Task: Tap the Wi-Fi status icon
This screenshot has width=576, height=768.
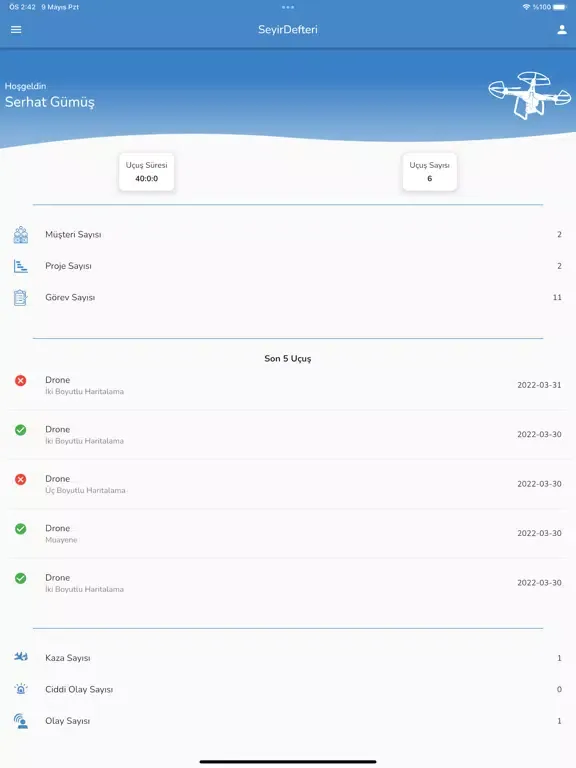Action: 527,7
